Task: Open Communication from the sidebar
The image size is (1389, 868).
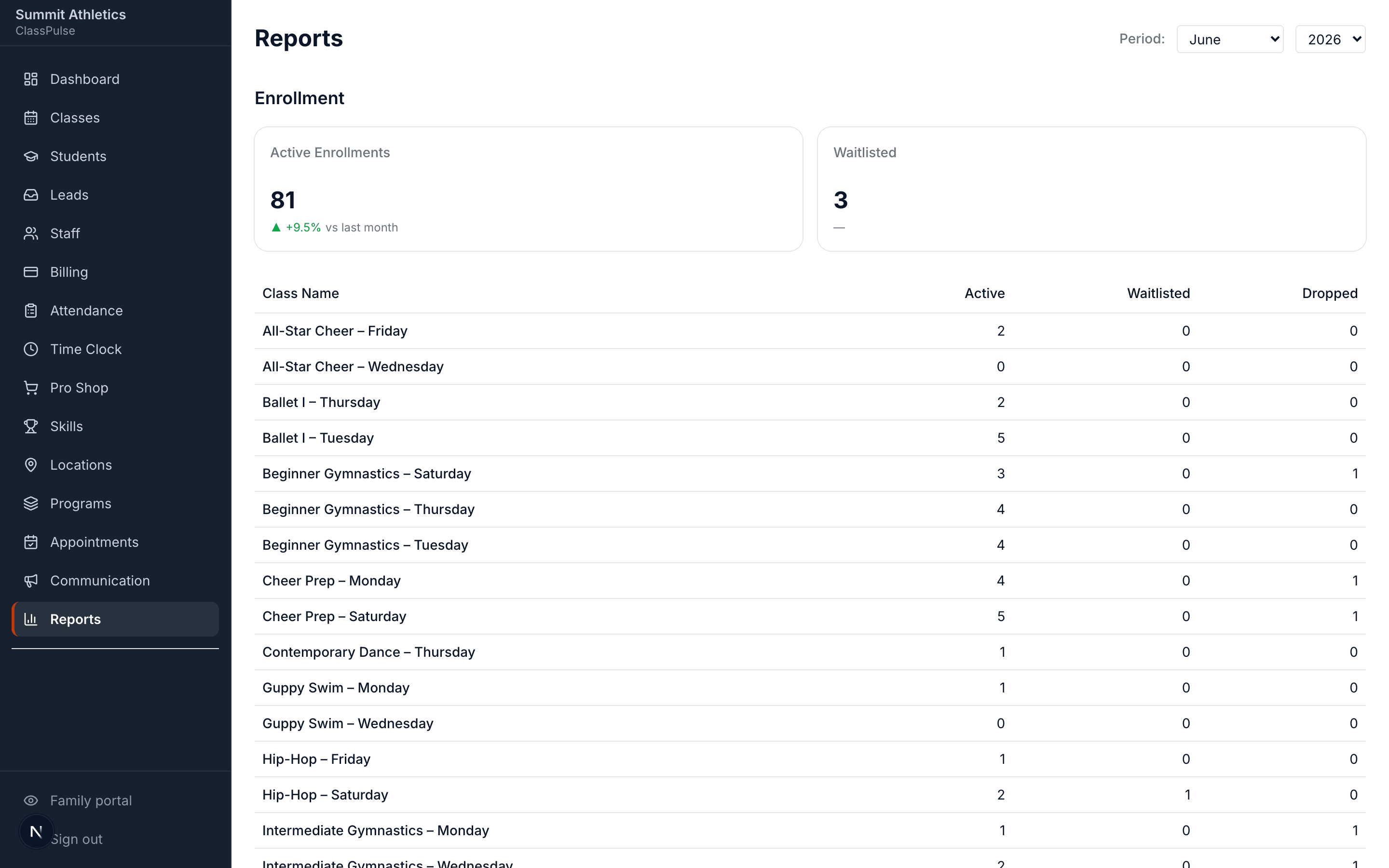Action: 115,581
